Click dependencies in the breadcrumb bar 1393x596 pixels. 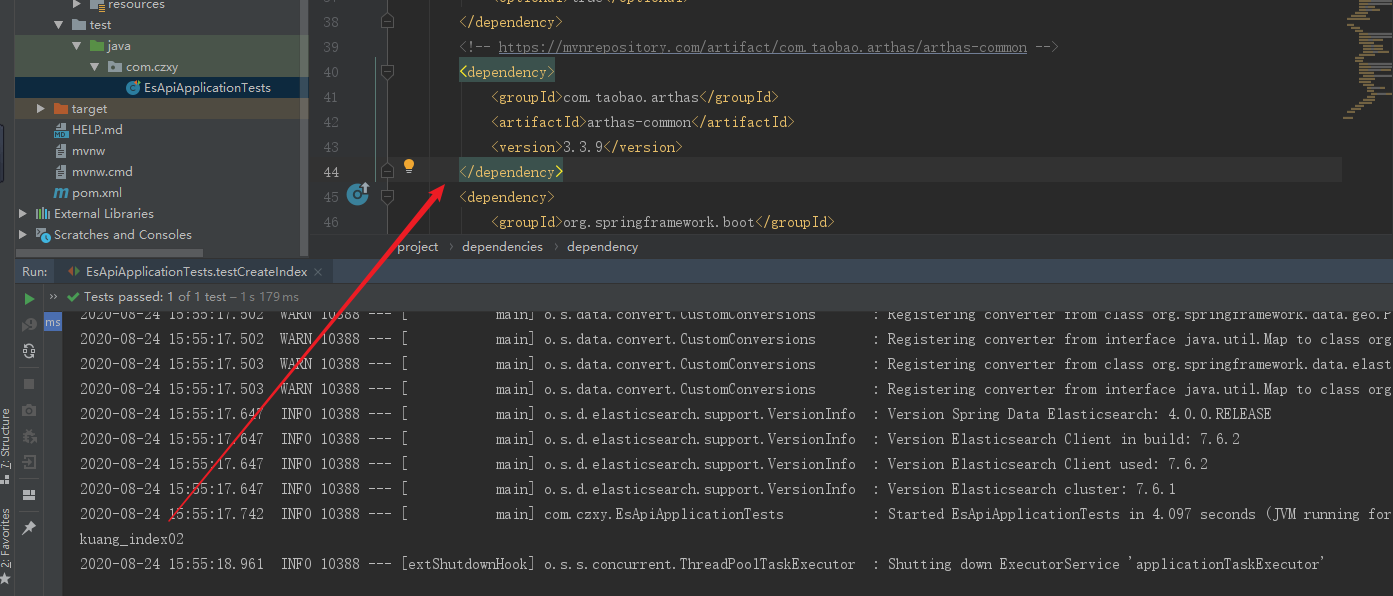coord(502,246)
